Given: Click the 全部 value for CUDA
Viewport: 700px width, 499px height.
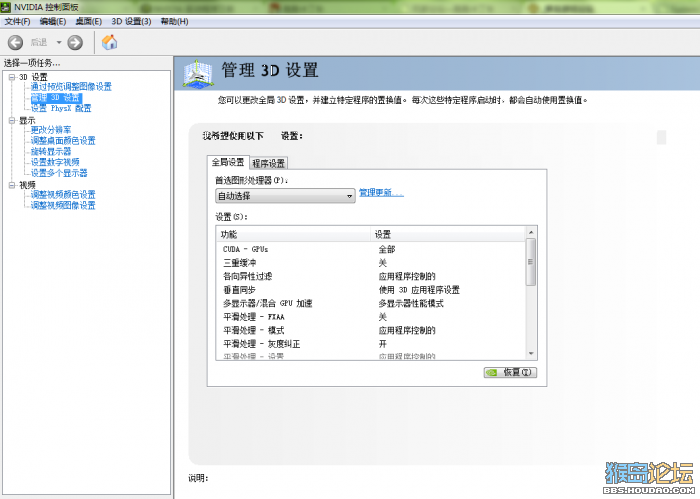Looking at the screenshot, I should coord(387,249).
